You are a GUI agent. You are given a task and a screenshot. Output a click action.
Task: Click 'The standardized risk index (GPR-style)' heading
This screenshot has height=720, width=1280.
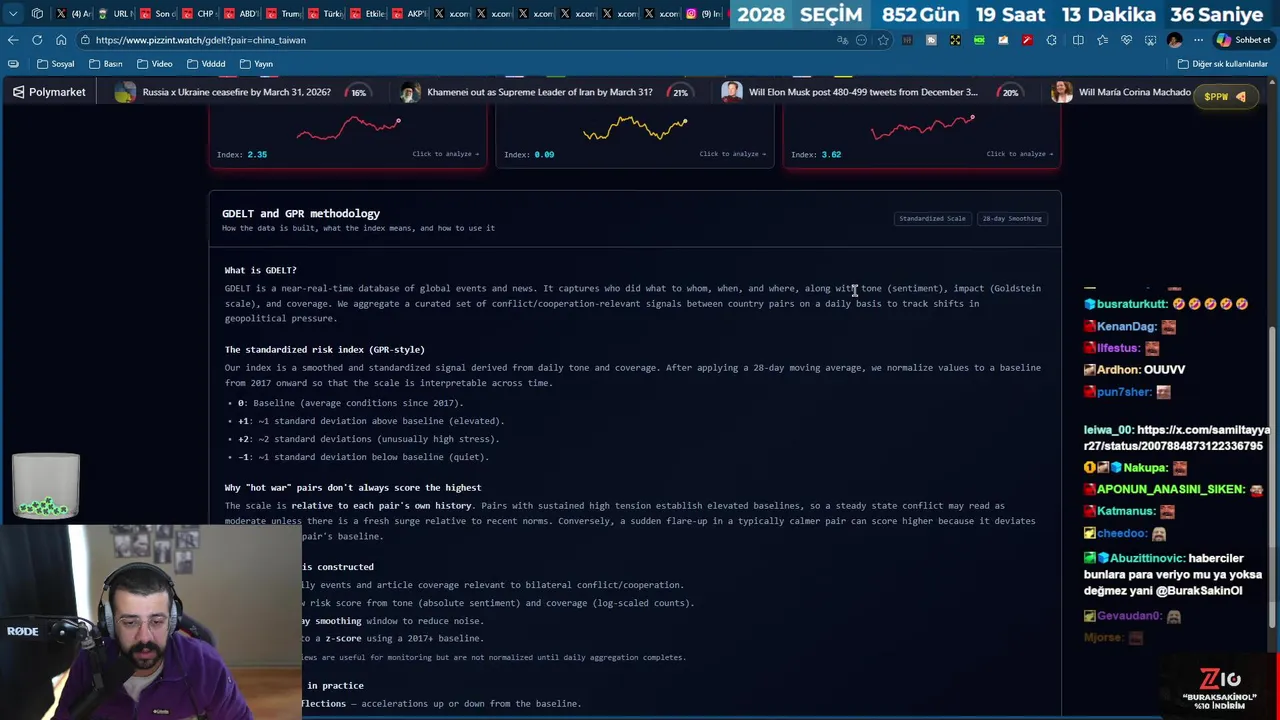pyautogui.click(x=324, y=349)
